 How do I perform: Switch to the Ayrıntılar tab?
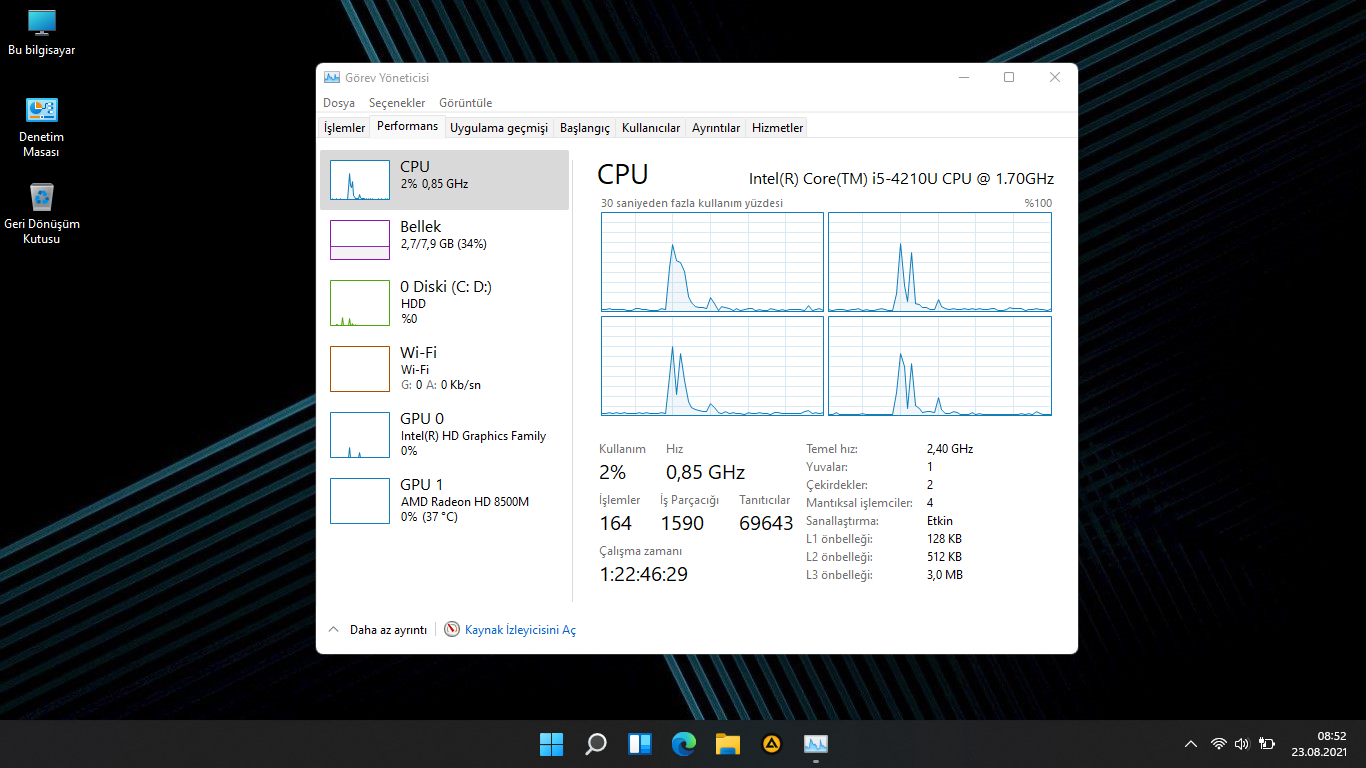716,128
